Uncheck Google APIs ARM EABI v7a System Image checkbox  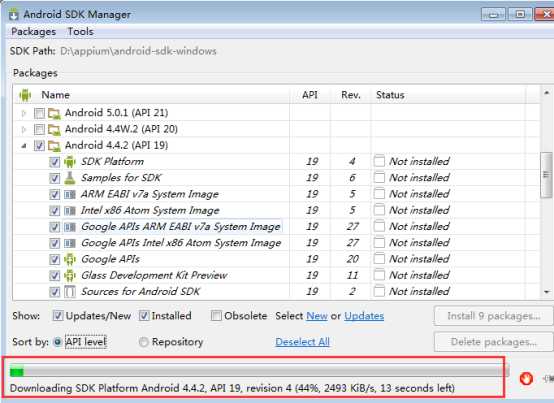pos(54,227)
